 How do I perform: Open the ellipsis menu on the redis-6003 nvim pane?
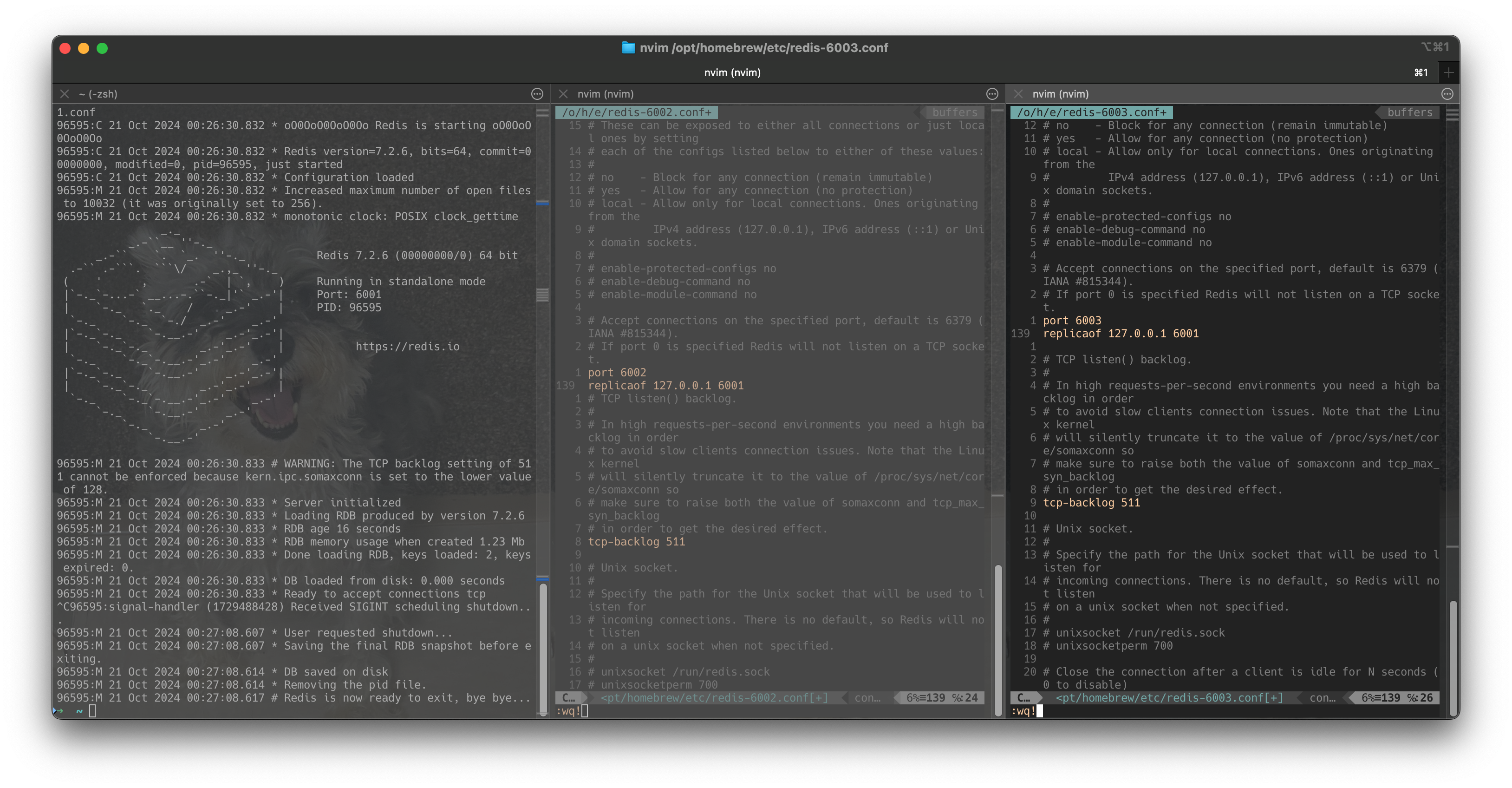click(1447, 93)
